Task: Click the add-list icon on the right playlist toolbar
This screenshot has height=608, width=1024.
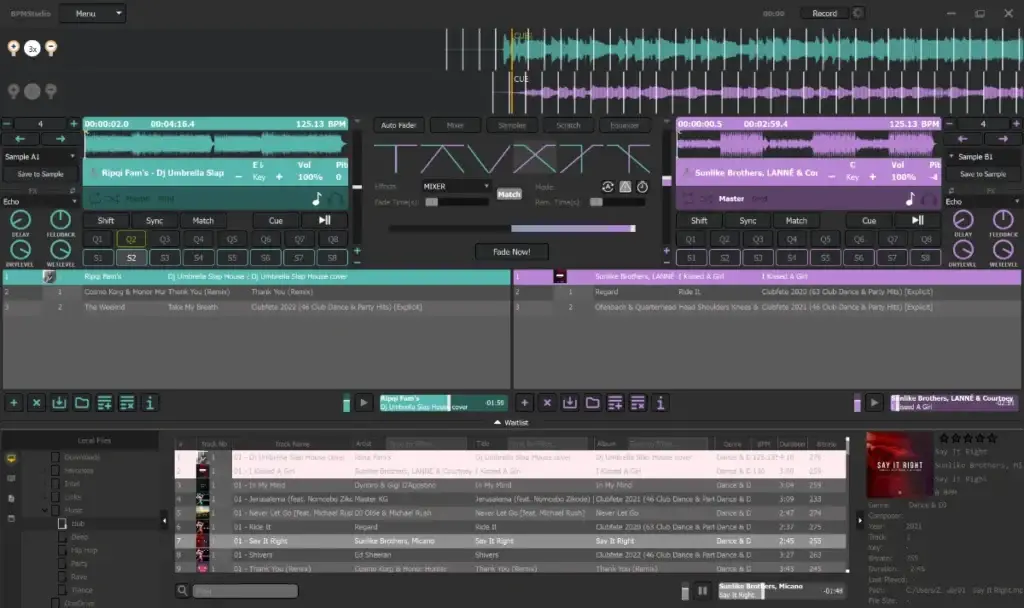Action: pos(615,403)
